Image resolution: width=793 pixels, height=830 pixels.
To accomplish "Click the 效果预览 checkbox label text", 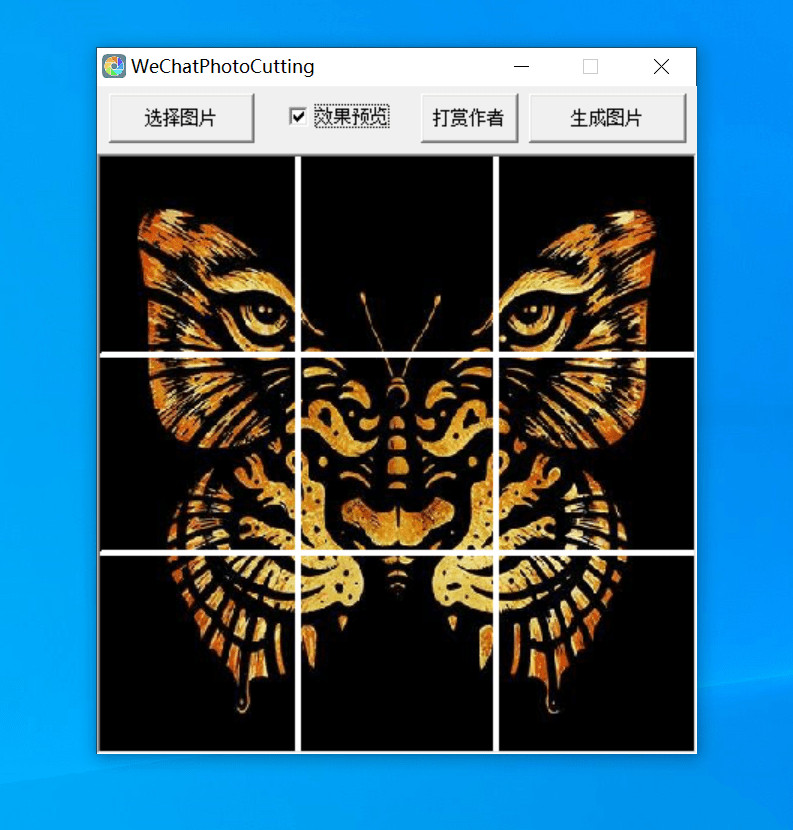I will 352,116.
